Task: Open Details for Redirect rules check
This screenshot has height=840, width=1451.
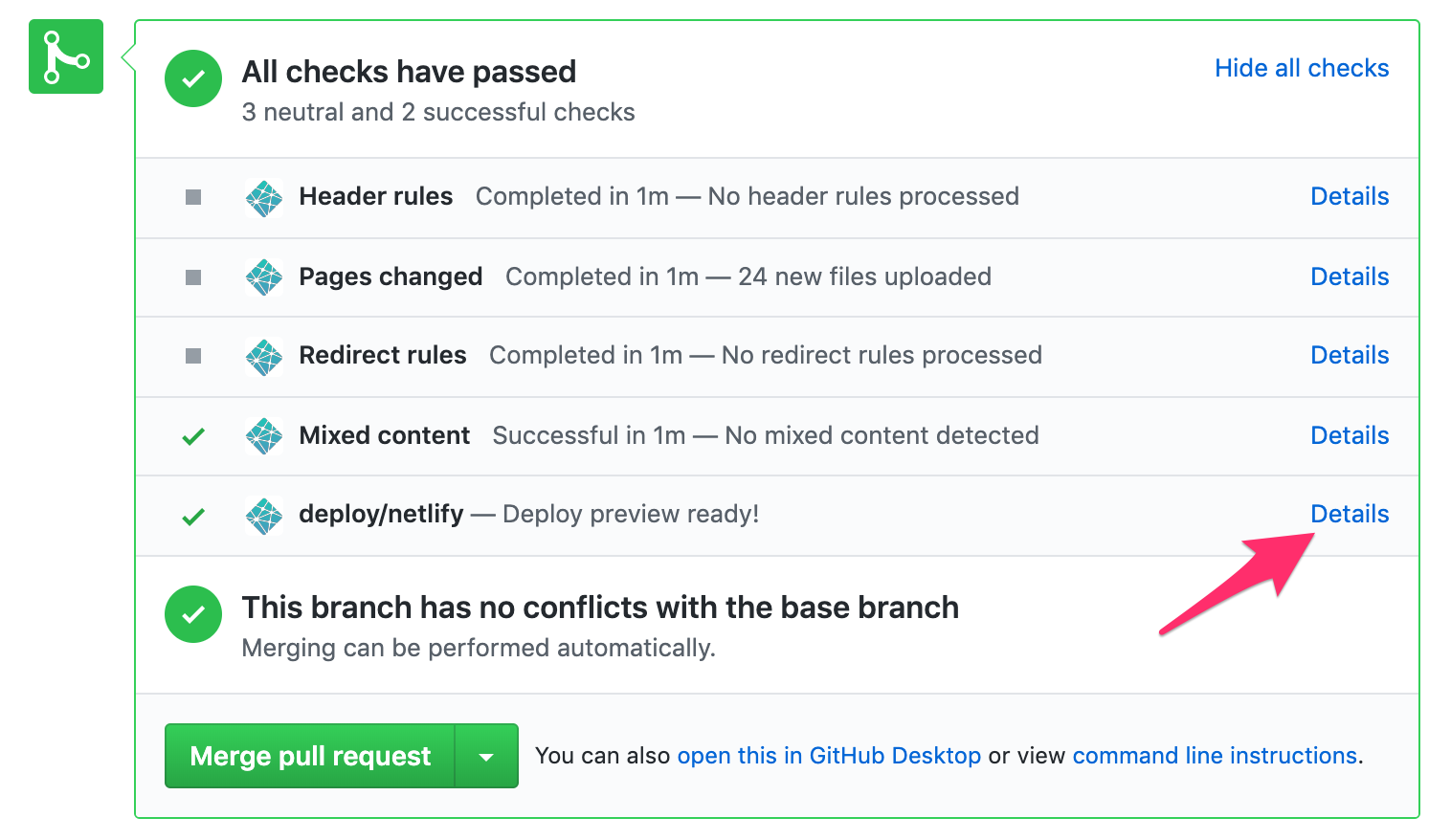Action: pos(1349,355)
